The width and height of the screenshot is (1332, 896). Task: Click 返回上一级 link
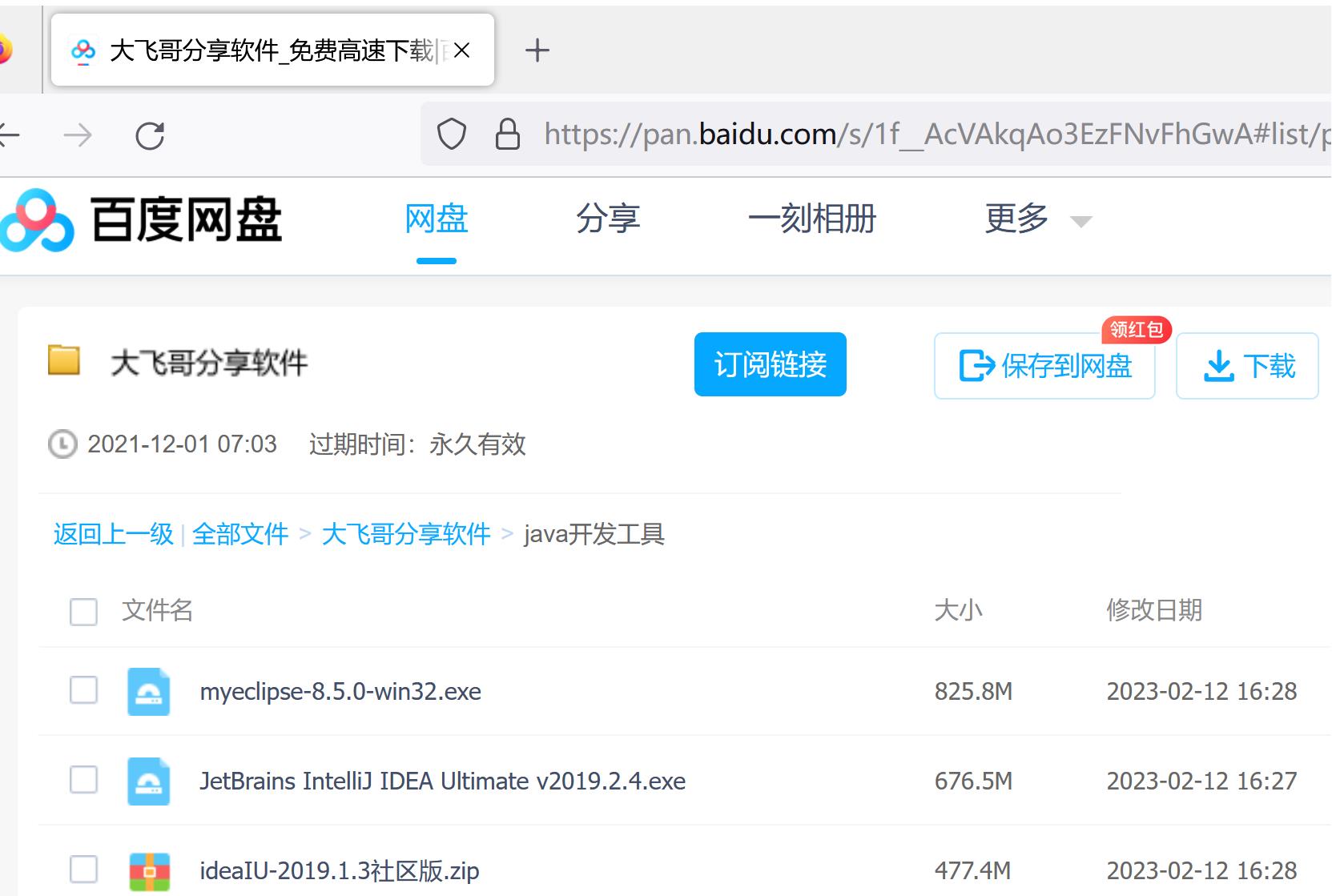(113, 534)
